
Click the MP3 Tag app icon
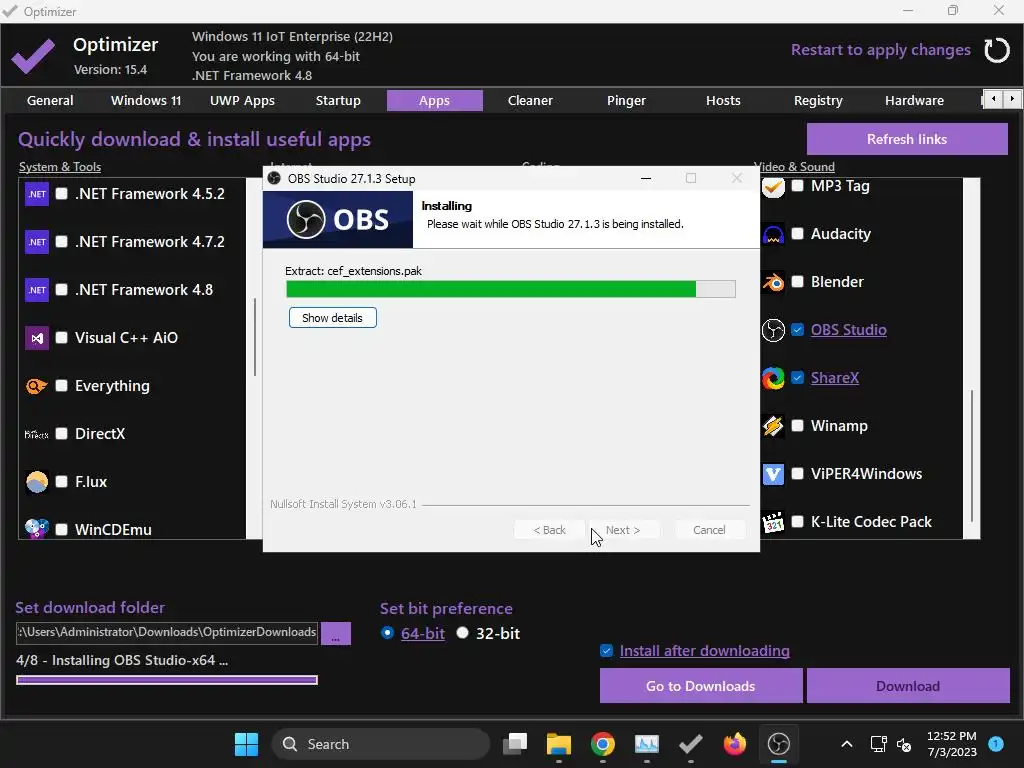(x=773, y=187)
